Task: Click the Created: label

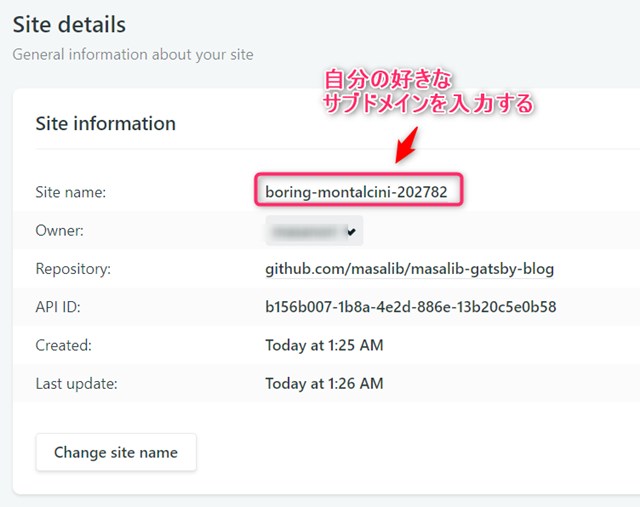Action: click(64, 345)
